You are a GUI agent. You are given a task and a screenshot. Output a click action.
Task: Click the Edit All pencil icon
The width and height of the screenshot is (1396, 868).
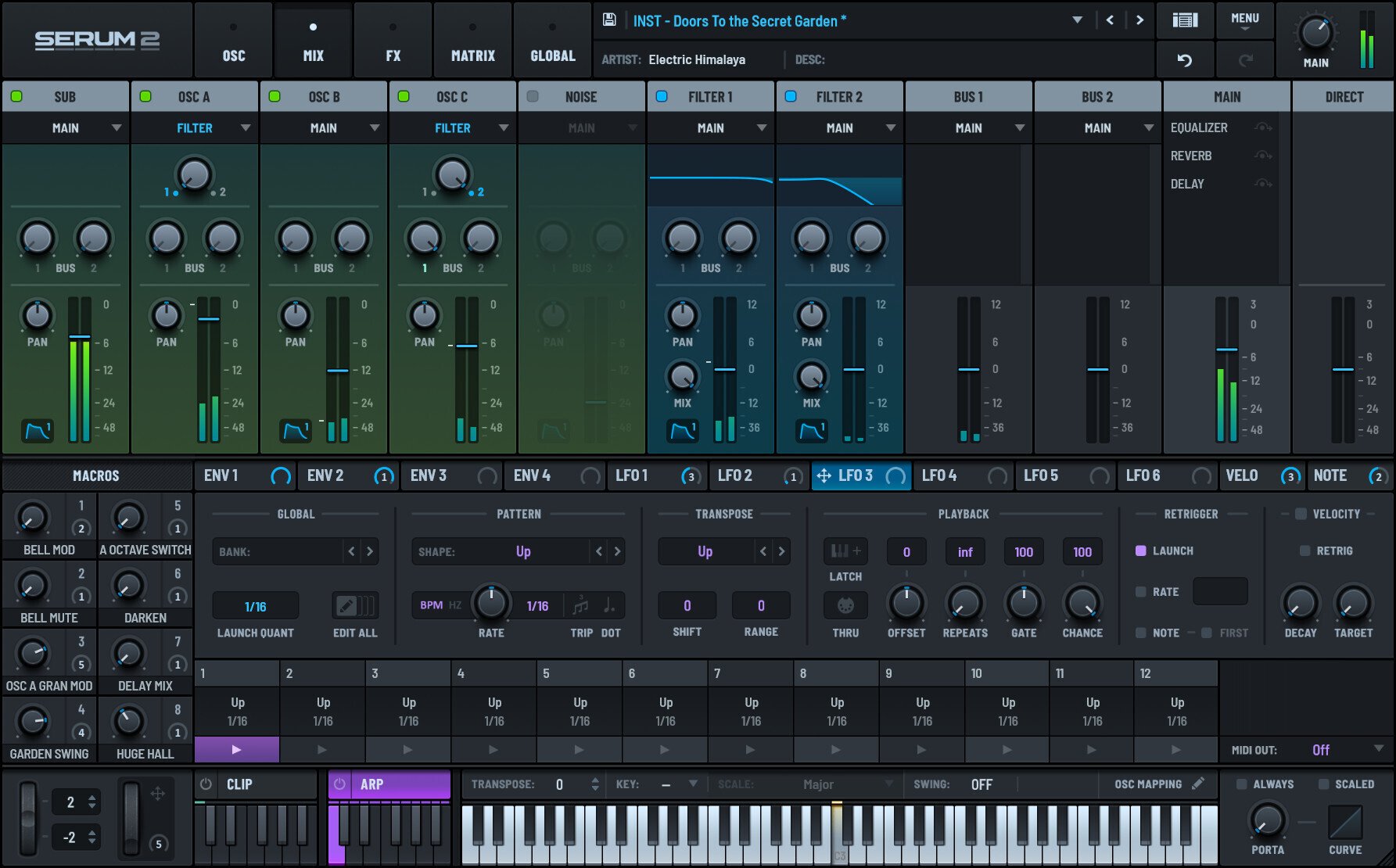354,604
